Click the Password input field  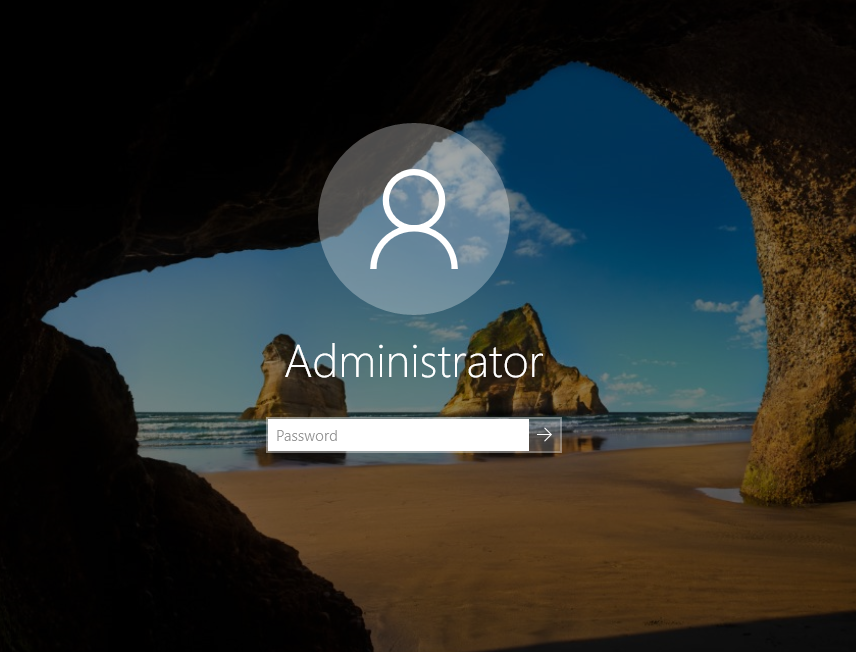397,435
